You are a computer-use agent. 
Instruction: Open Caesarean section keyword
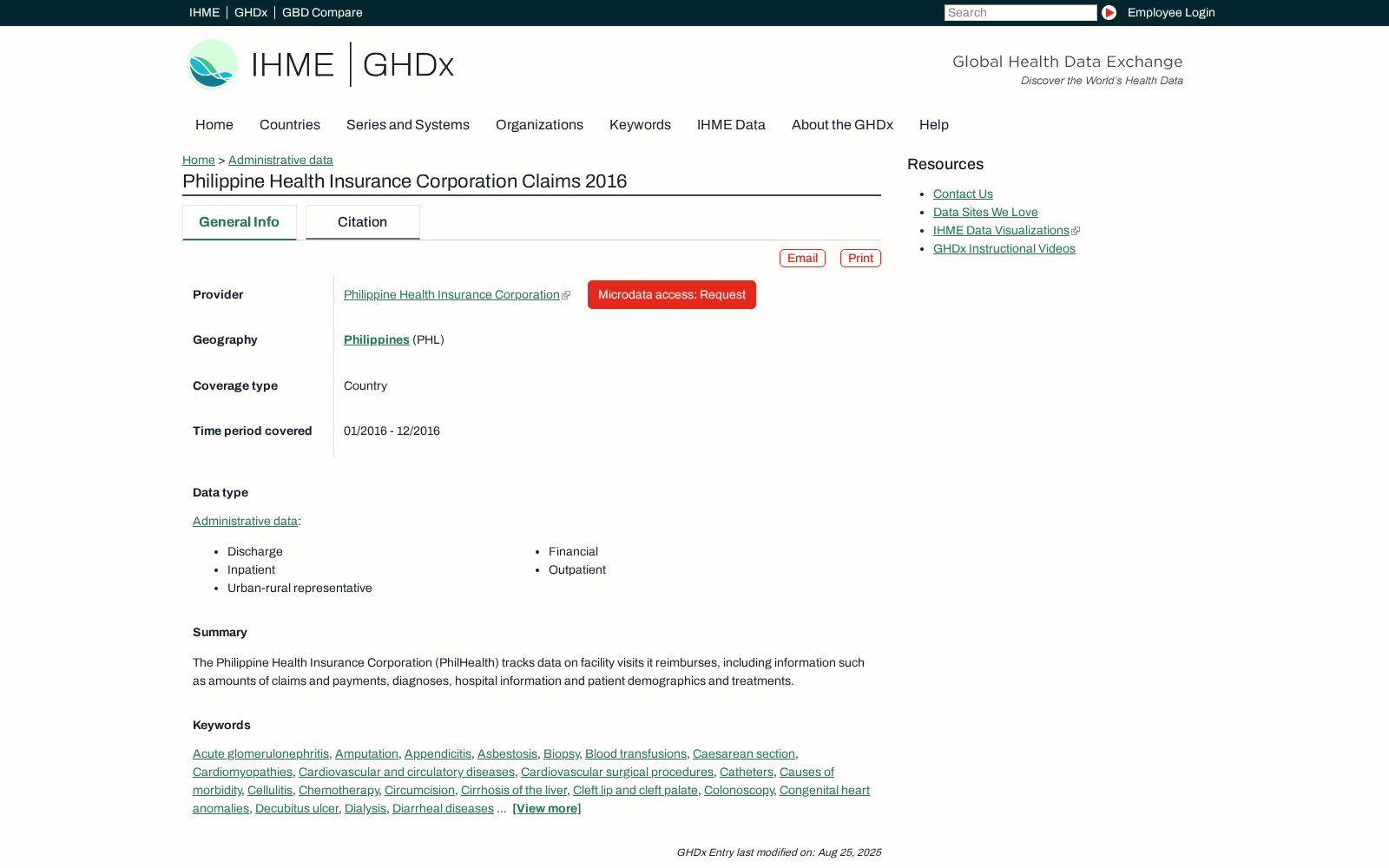[744, 754]
